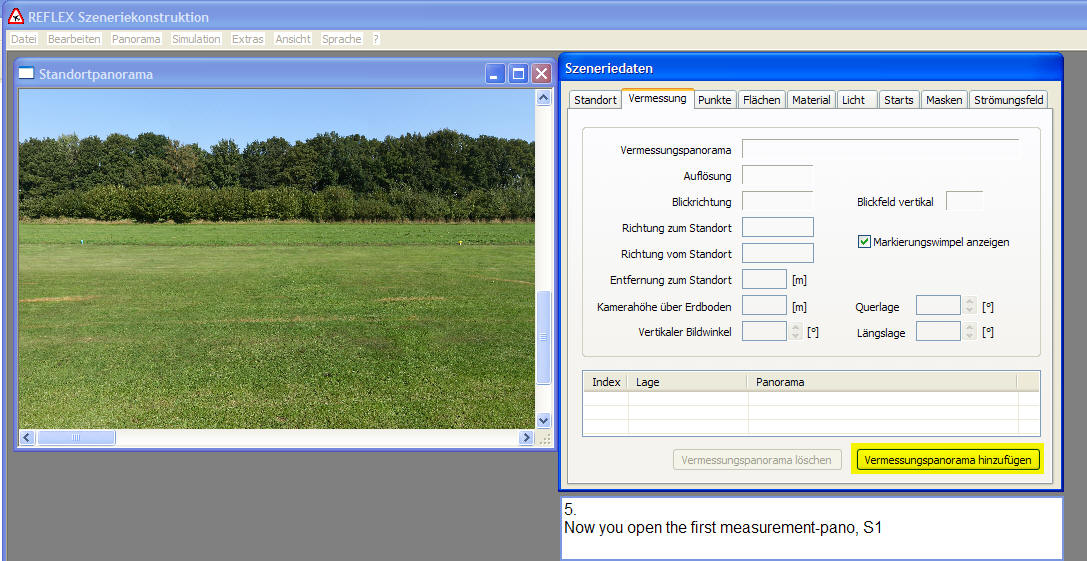Screen dimensions: 1087x561
Task: Click the panorama vertical scrollbar thumb
Action: (x=544, y=337)
